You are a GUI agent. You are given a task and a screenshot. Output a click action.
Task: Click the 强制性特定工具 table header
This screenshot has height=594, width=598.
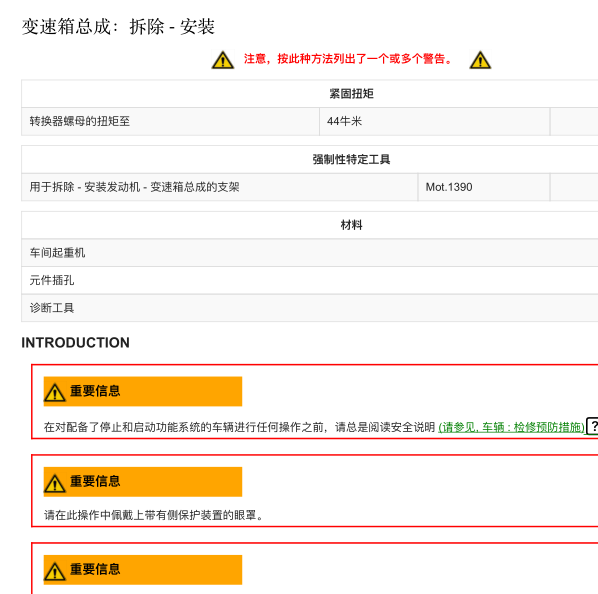point(351,159)
